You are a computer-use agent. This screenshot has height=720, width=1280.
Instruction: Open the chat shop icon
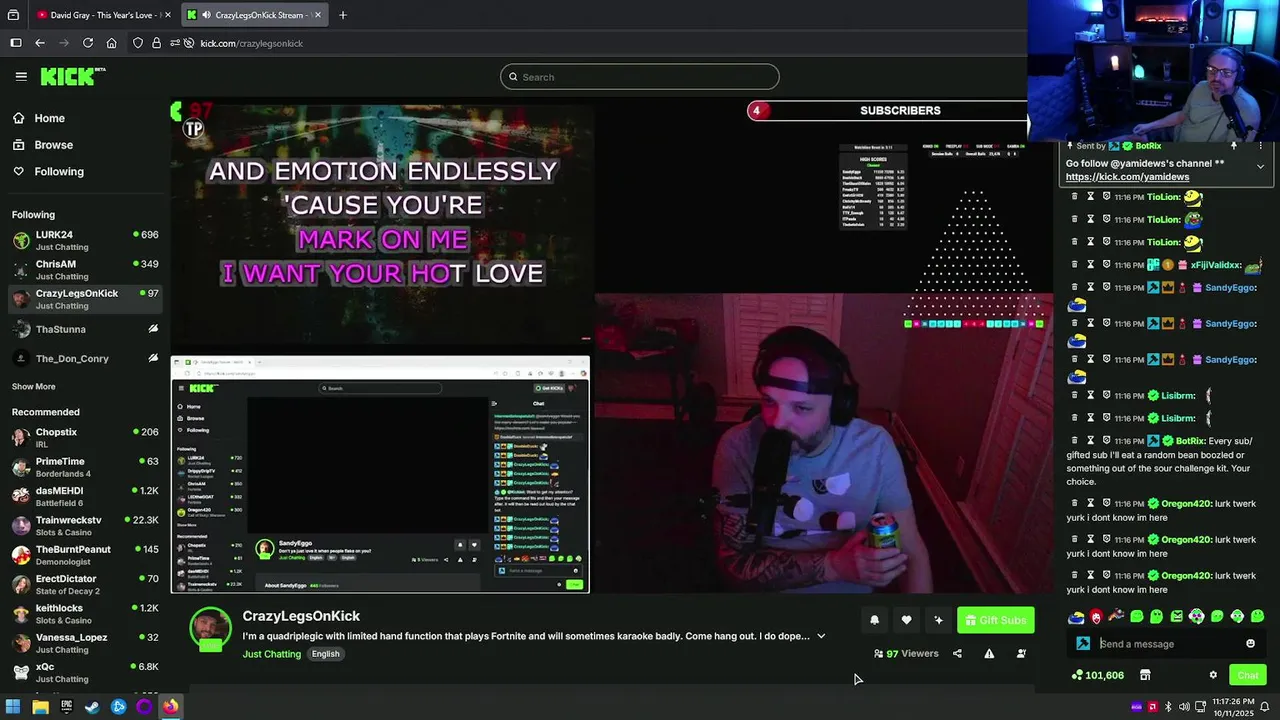1145,675
